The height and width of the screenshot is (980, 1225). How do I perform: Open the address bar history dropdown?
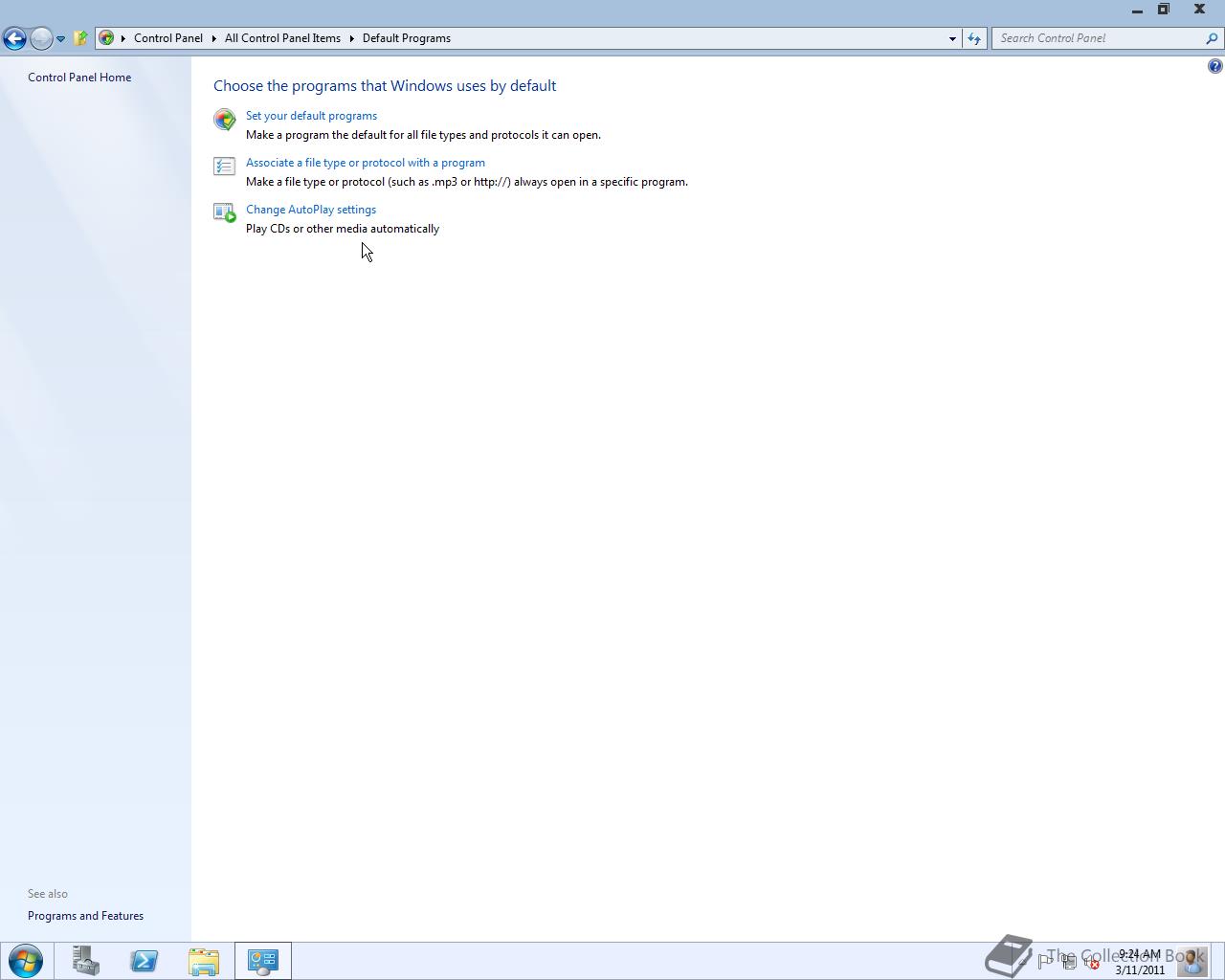coord(952,38)
